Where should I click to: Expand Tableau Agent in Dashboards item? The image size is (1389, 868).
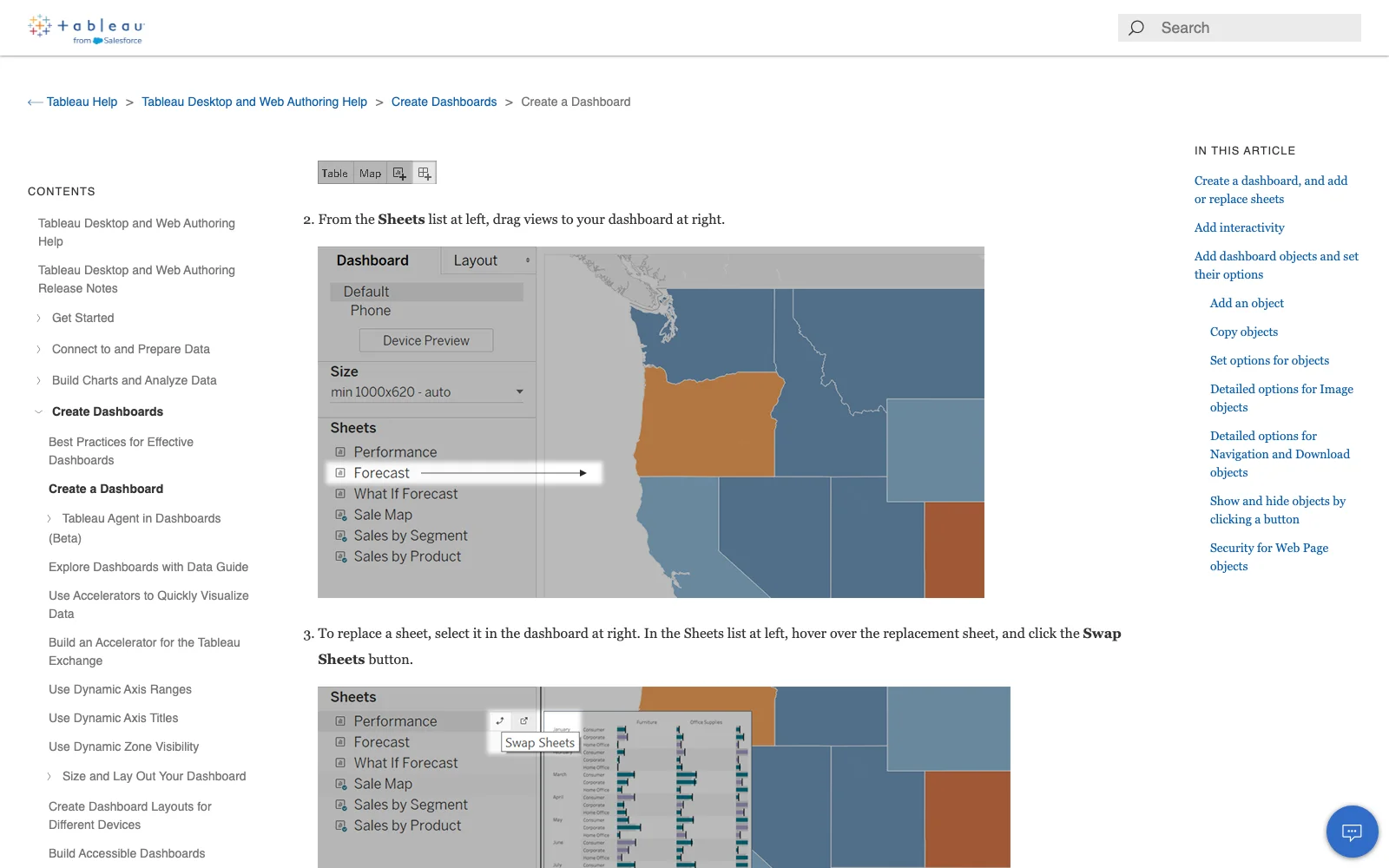[49, 518]
